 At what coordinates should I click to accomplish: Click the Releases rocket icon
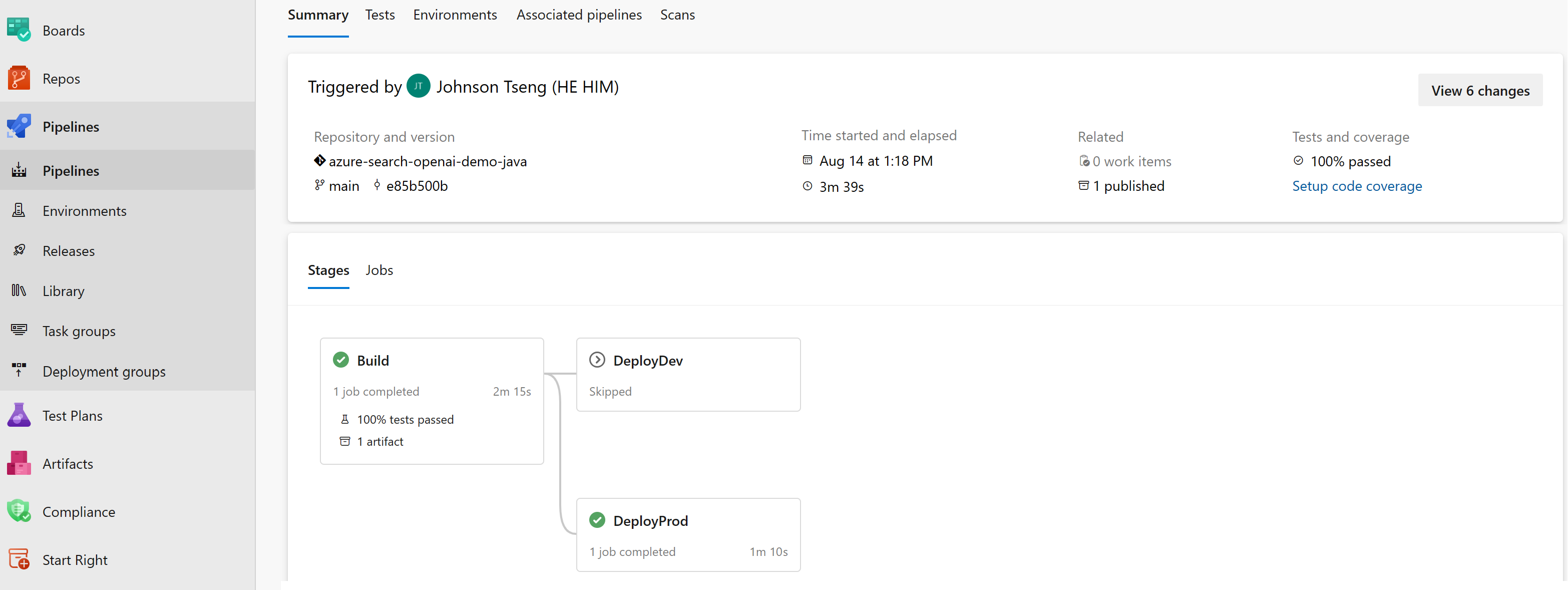tap(19, 250)
